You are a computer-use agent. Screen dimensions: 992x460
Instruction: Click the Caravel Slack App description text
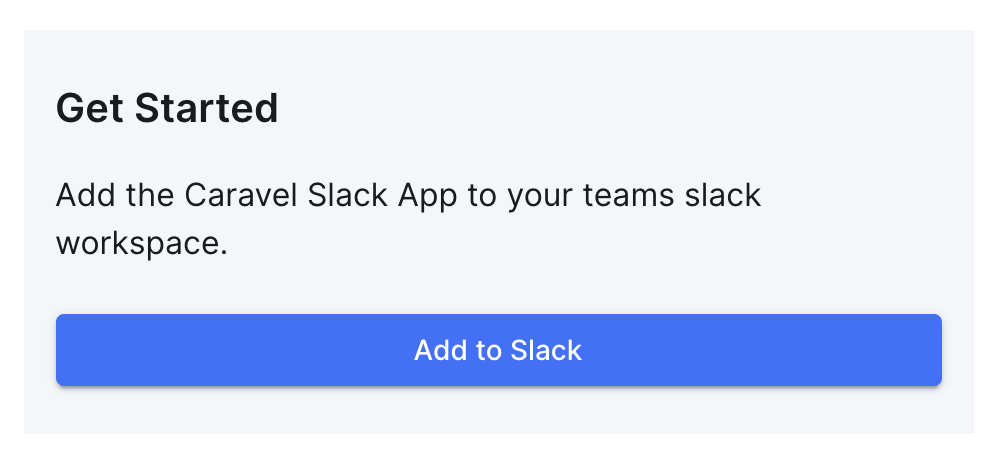408,219
